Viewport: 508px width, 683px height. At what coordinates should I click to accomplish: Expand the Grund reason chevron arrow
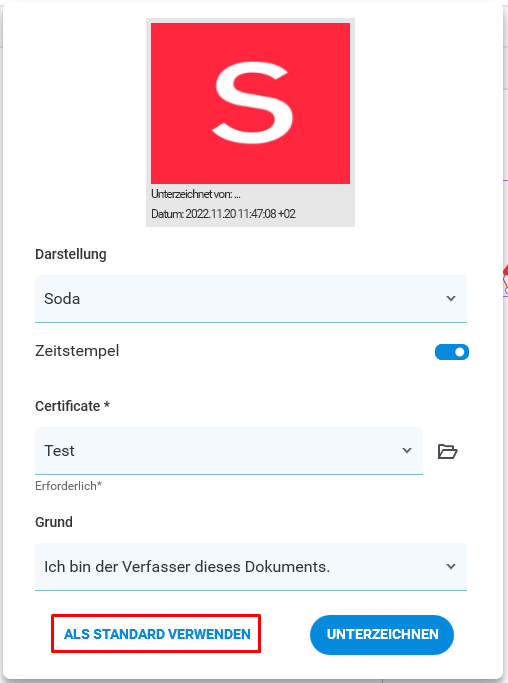point(451,567)
